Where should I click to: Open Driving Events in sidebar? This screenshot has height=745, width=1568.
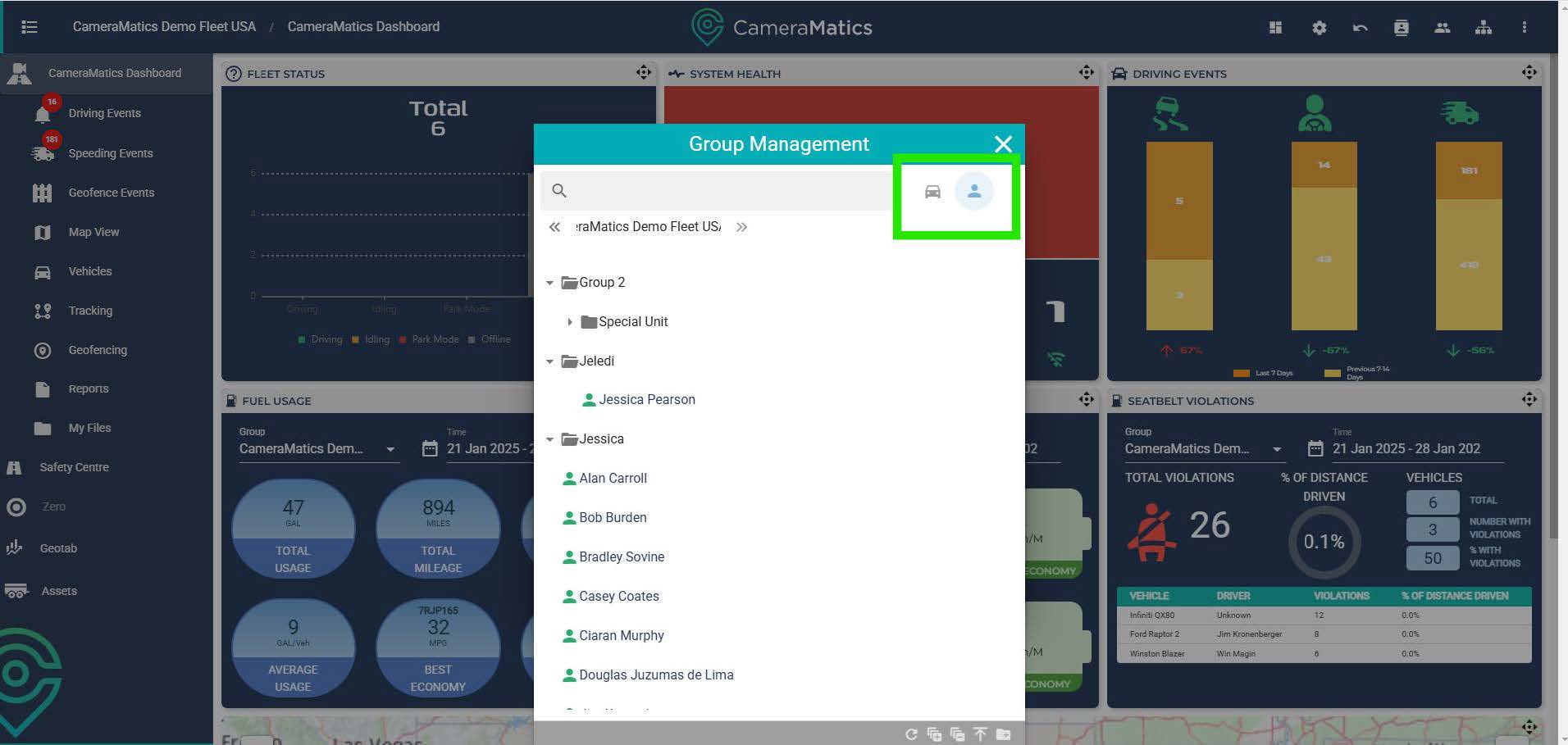pos(104,113)
